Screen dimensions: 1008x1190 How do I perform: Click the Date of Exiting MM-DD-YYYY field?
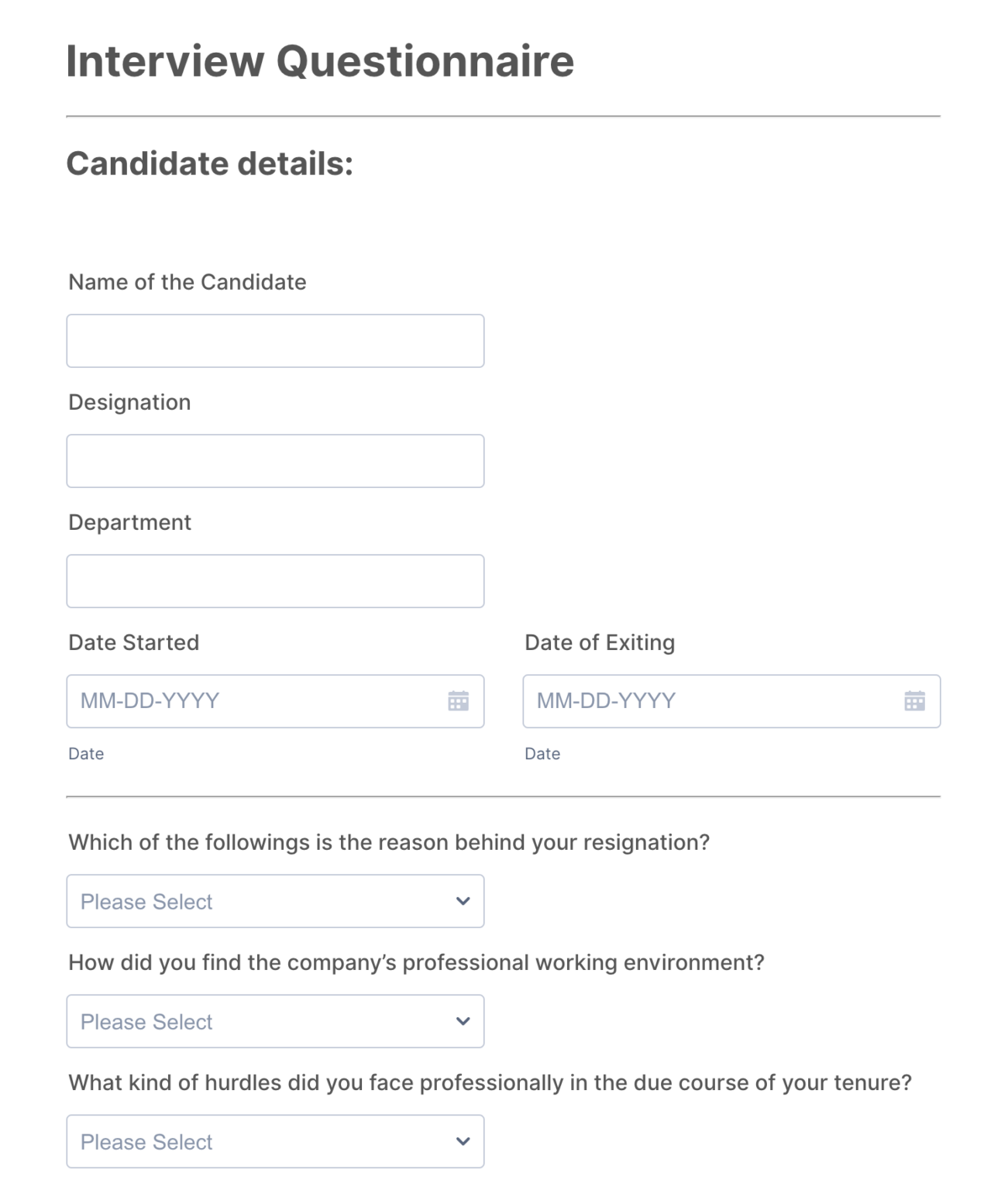pyautogui.click(x=690, y=700)
